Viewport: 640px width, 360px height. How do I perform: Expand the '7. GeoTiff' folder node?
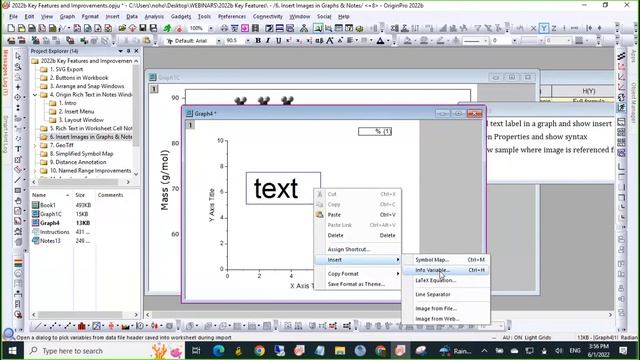(x=35, y=145)
